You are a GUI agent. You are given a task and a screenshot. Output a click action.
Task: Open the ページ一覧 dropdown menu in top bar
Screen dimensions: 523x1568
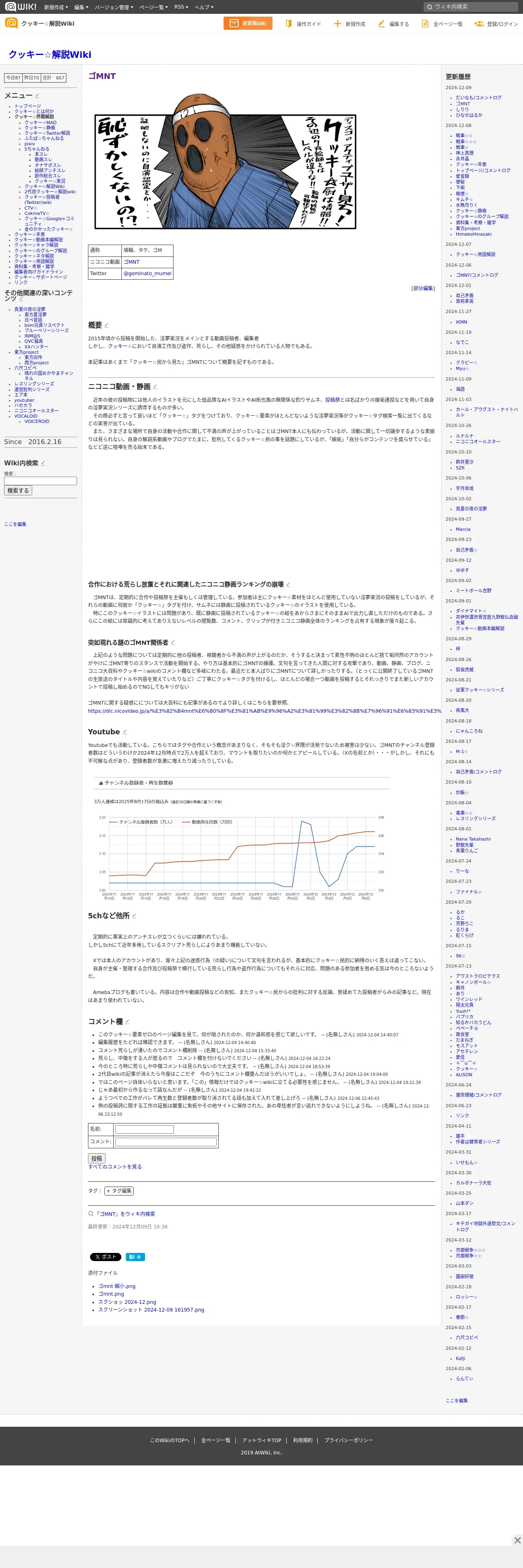tap(154, 7)
